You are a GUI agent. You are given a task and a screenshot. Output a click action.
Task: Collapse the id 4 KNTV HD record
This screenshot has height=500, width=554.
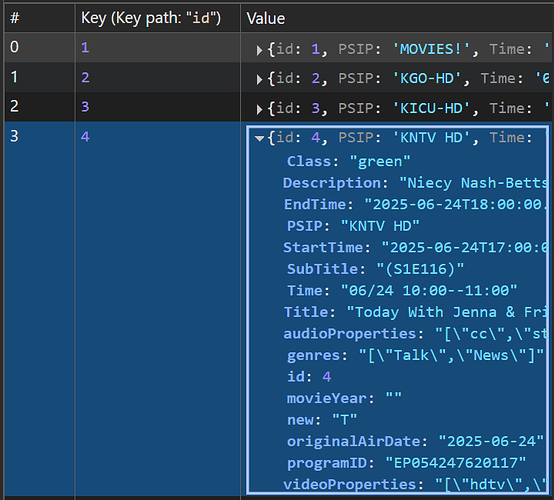click(259, 138)
